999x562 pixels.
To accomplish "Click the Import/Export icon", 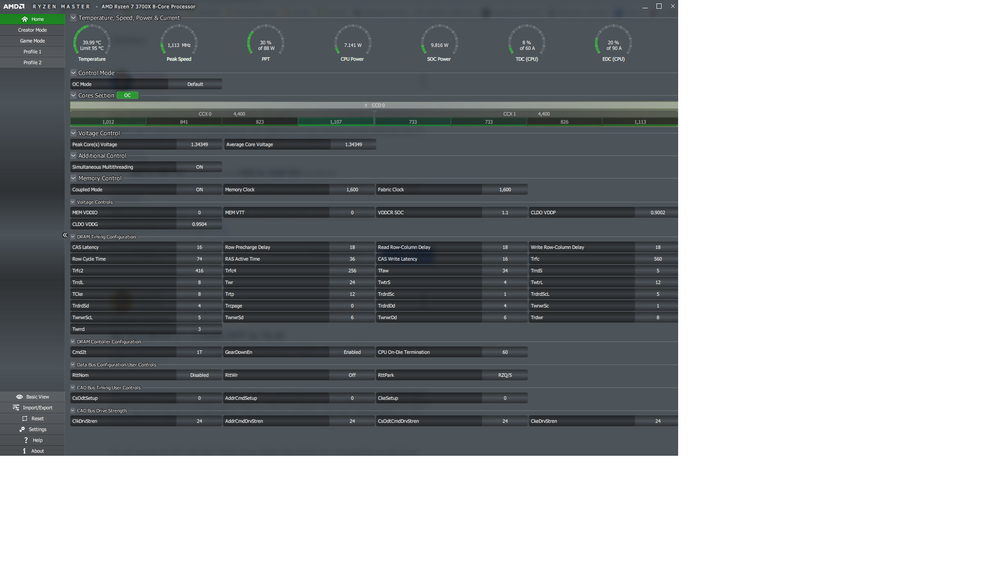I will 16,407.
